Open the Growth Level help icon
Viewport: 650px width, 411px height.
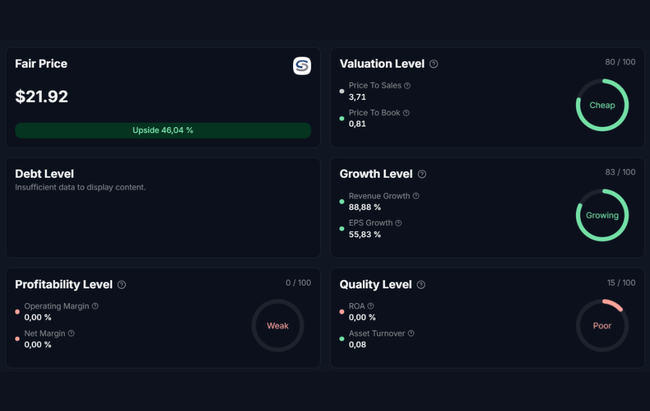coord(422,174)
